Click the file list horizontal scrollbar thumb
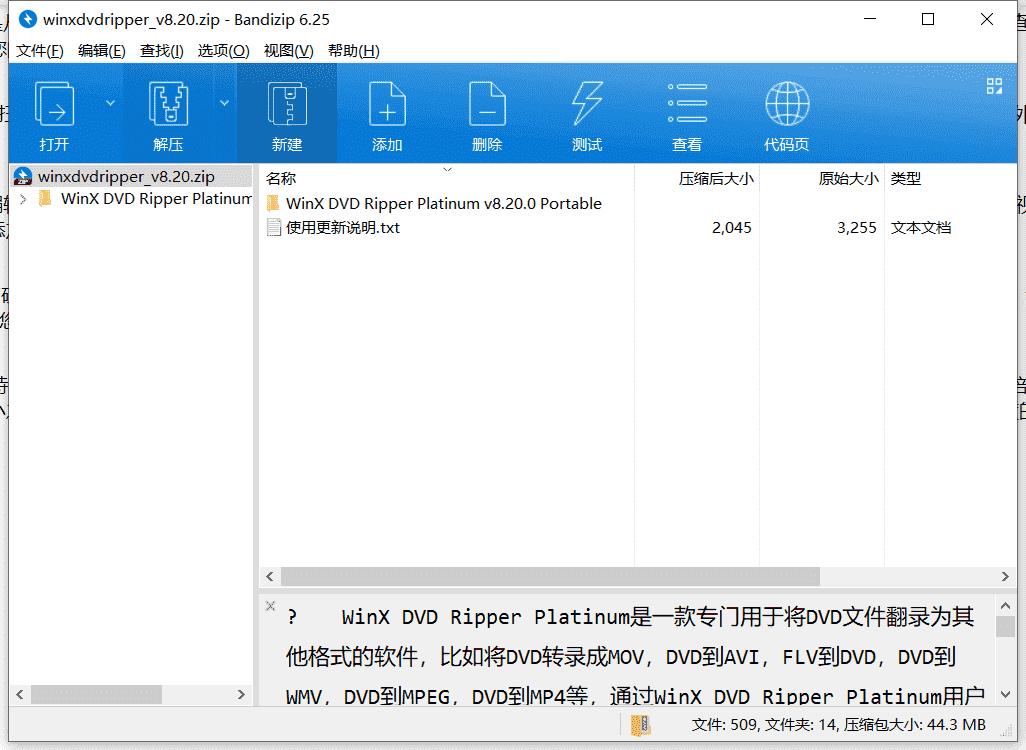1026x750 pixels. point(550,577)
